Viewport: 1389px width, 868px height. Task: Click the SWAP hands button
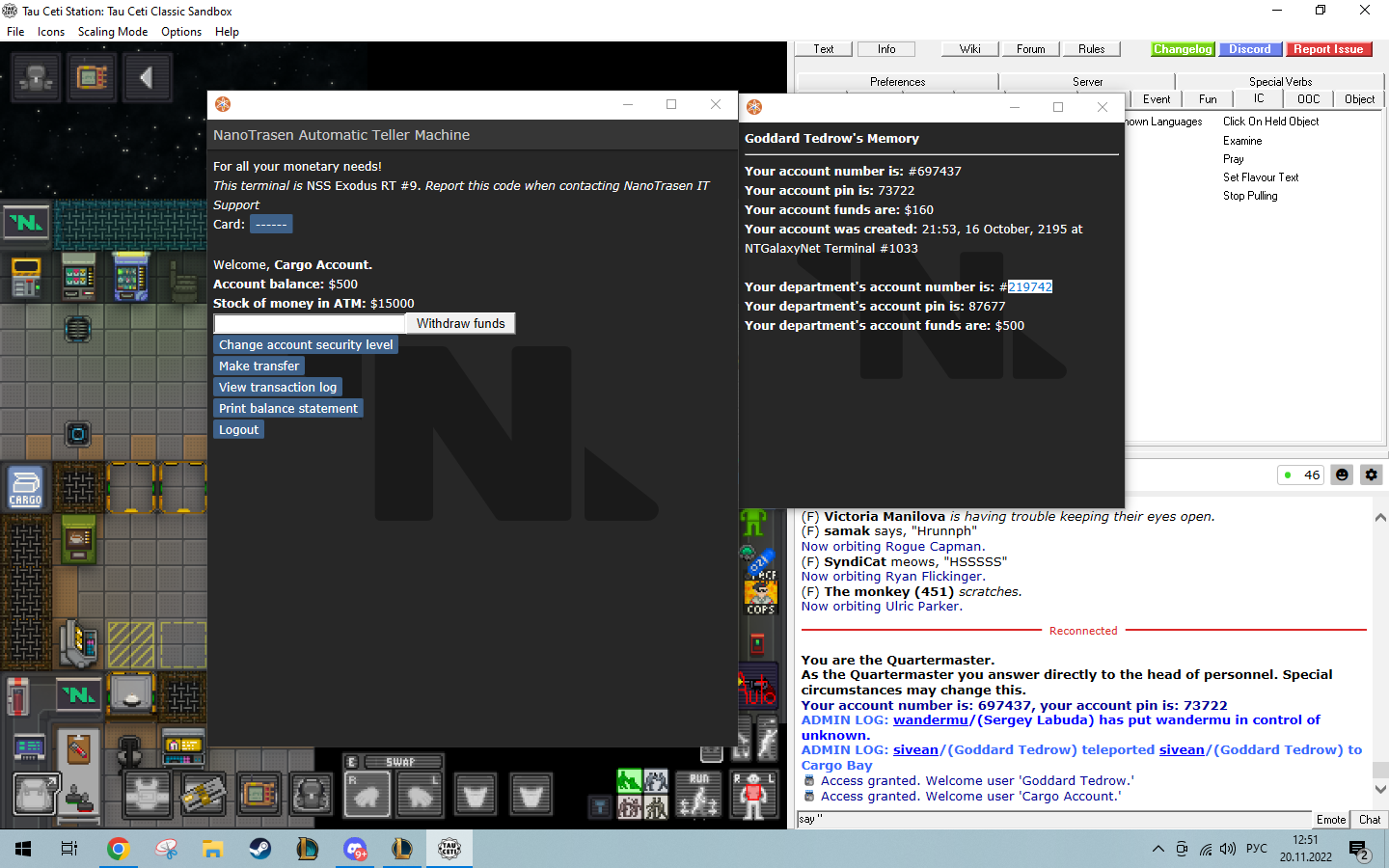pyautogui.click(x=401, y=762)
